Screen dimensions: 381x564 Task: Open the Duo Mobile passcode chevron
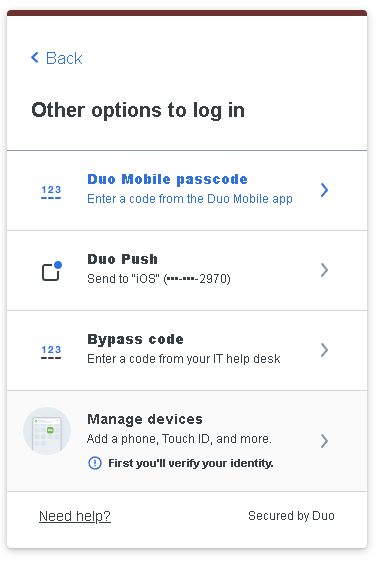pos(324,190)
